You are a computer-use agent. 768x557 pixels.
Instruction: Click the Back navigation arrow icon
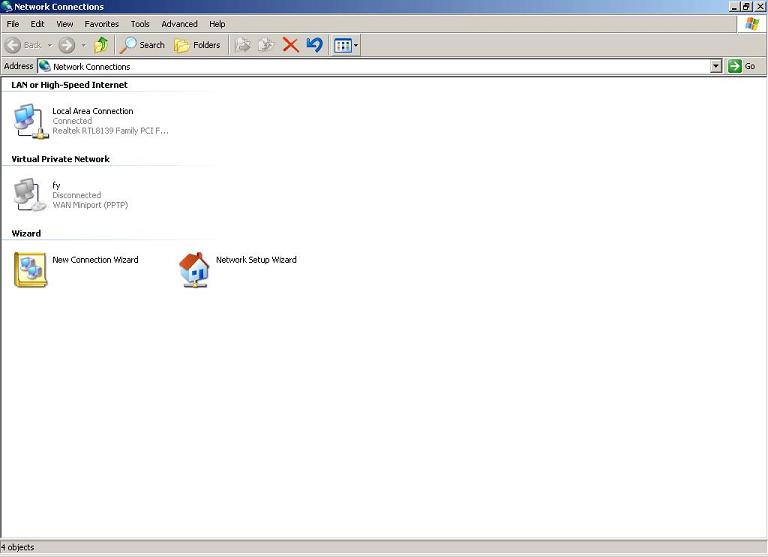tap(13, 45)
